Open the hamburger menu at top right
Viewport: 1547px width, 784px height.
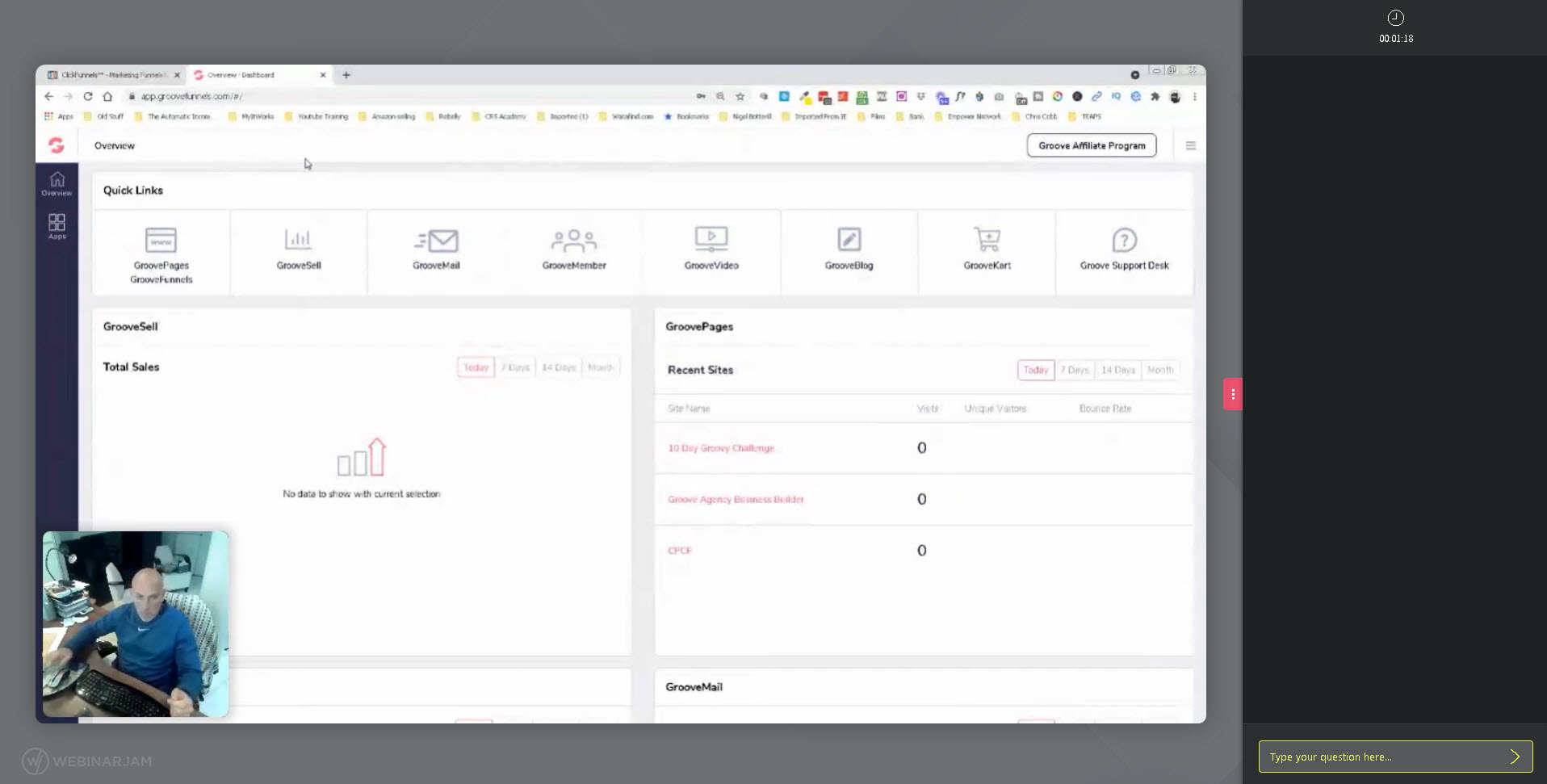pyautogui.click(x=1190, y=146)
